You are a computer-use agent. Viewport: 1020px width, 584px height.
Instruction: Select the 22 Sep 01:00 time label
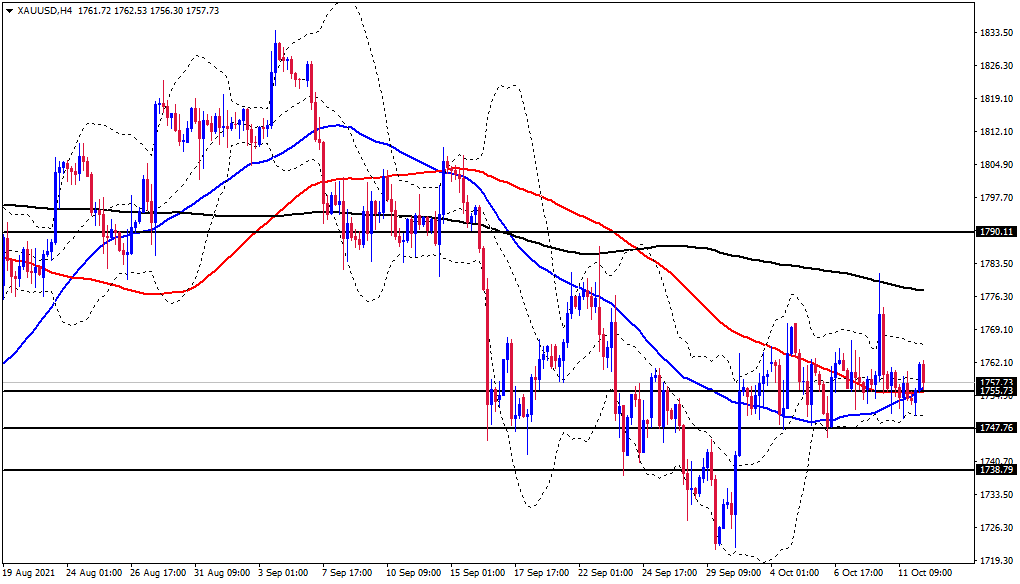click(x=606, y=573)
